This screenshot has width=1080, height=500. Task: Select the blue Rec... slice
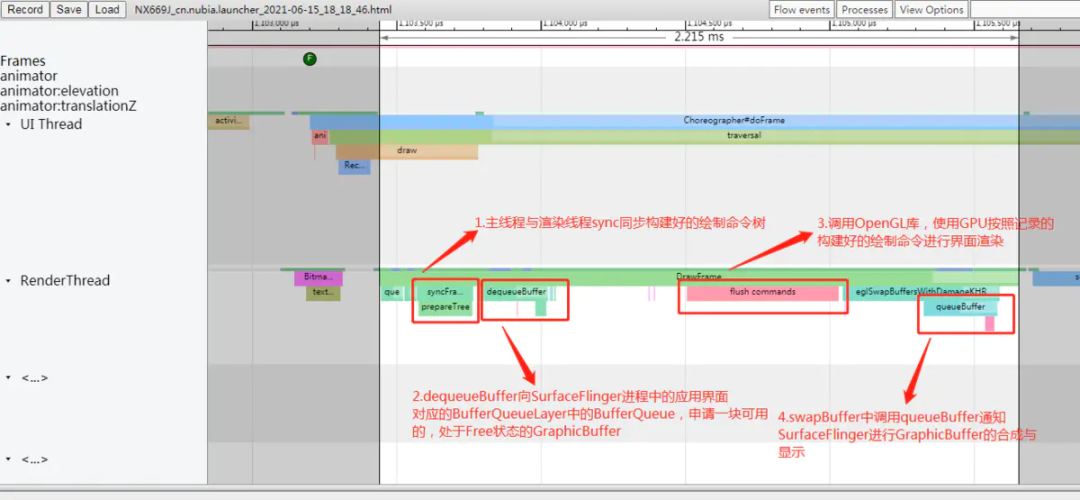(354, 166)
